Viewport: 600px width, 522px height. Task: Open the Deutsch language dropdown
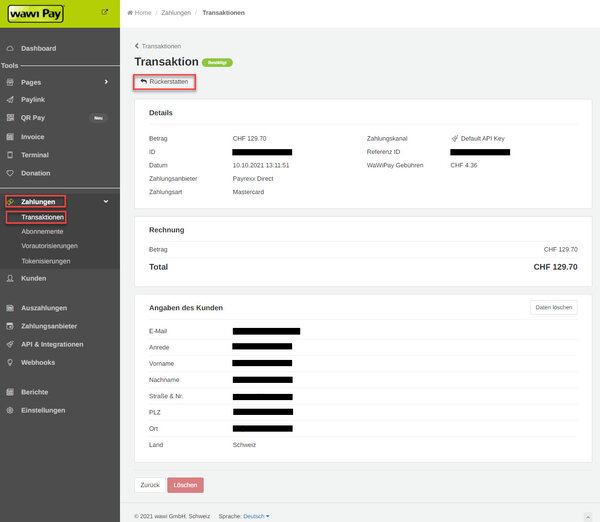tap(256, 516)
